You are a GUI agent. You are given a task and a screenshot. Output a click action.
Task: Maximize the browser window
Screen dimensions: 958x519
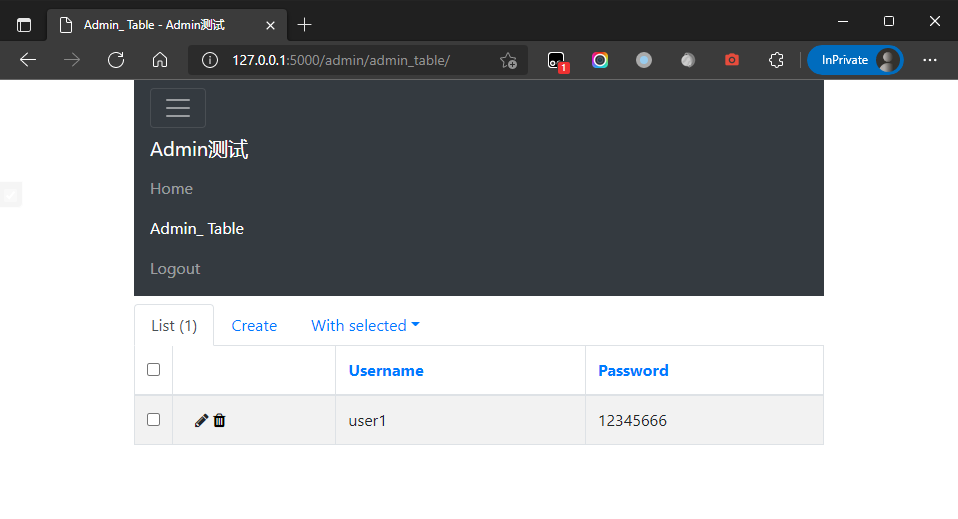pos(889,21)
